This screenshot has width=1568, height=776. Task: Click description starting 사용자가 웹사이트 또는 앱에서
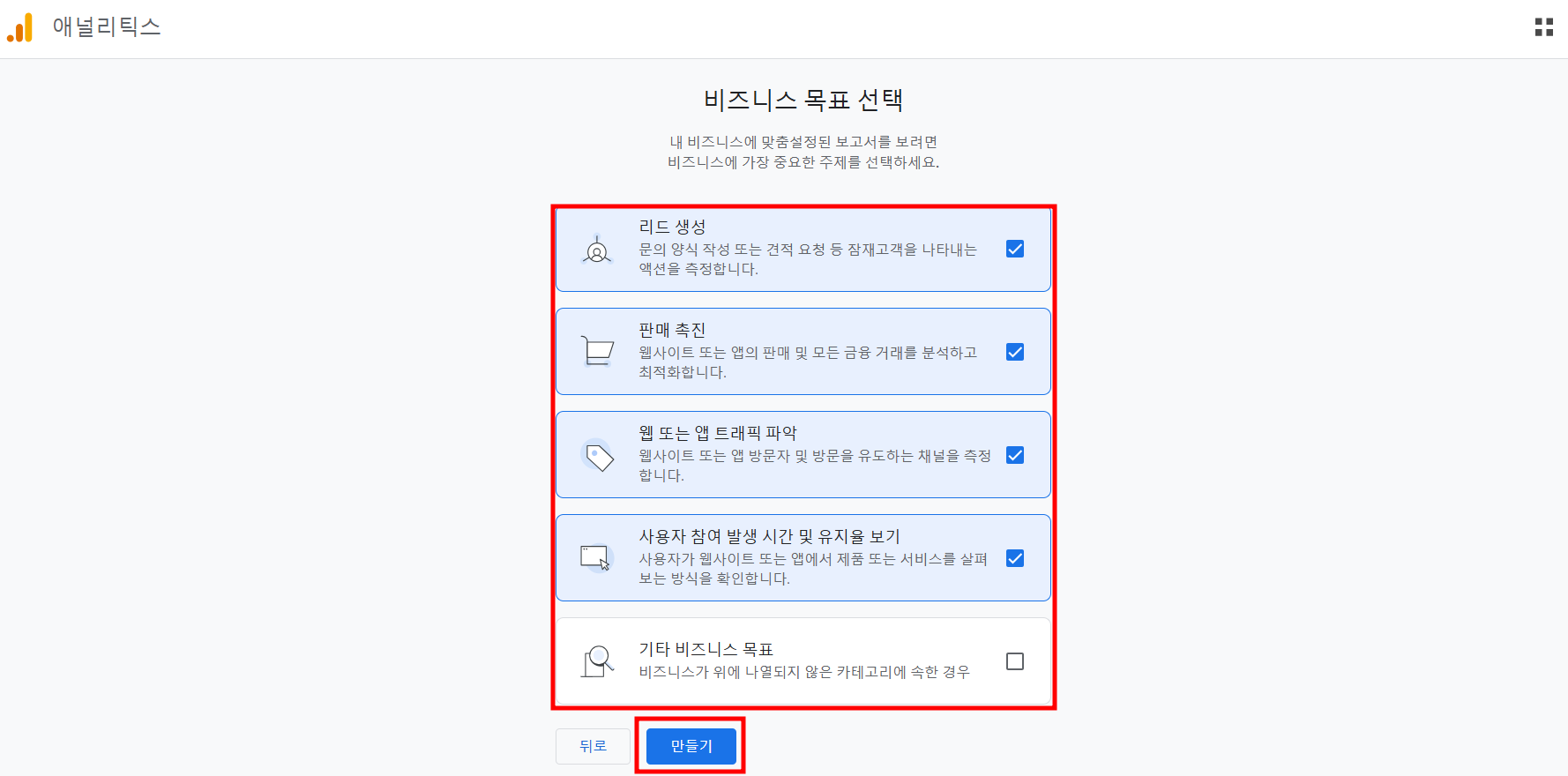(x=813, y=569)
